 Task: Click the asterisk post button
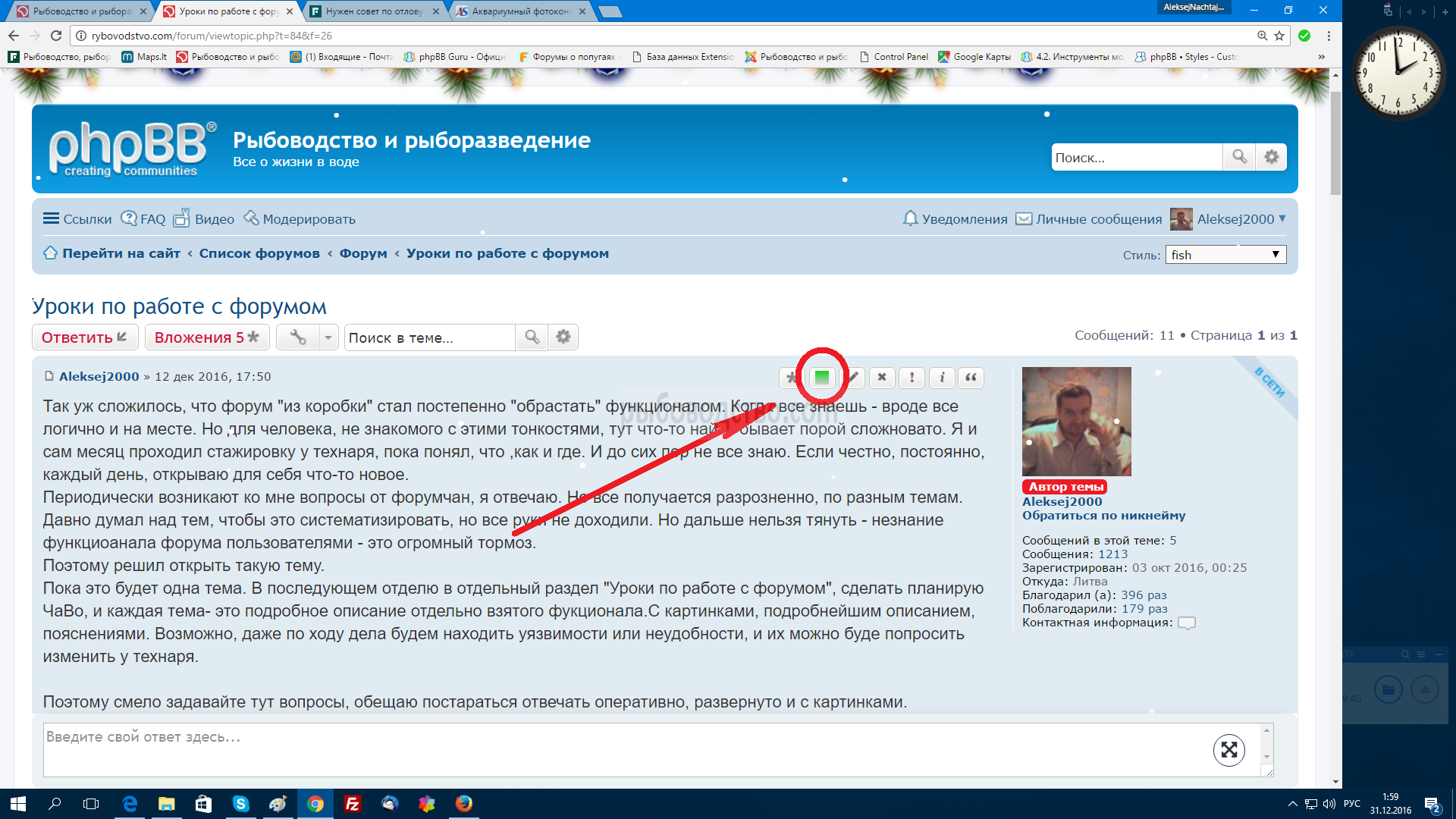click(792, 378)
